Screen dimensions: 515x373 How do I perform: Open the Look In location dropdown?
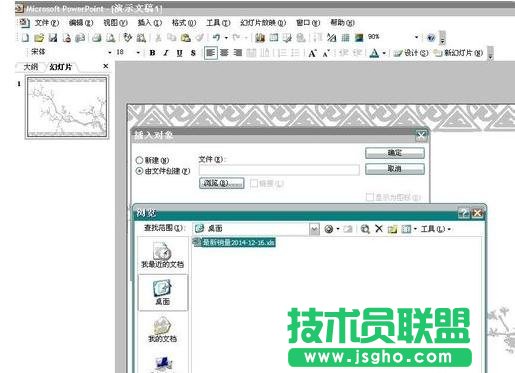314,229
